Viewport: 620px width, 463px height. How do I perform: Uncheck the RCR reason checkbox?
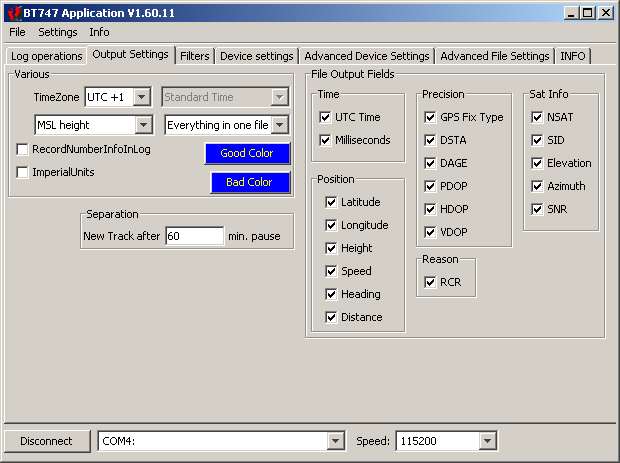click(430, 282)
